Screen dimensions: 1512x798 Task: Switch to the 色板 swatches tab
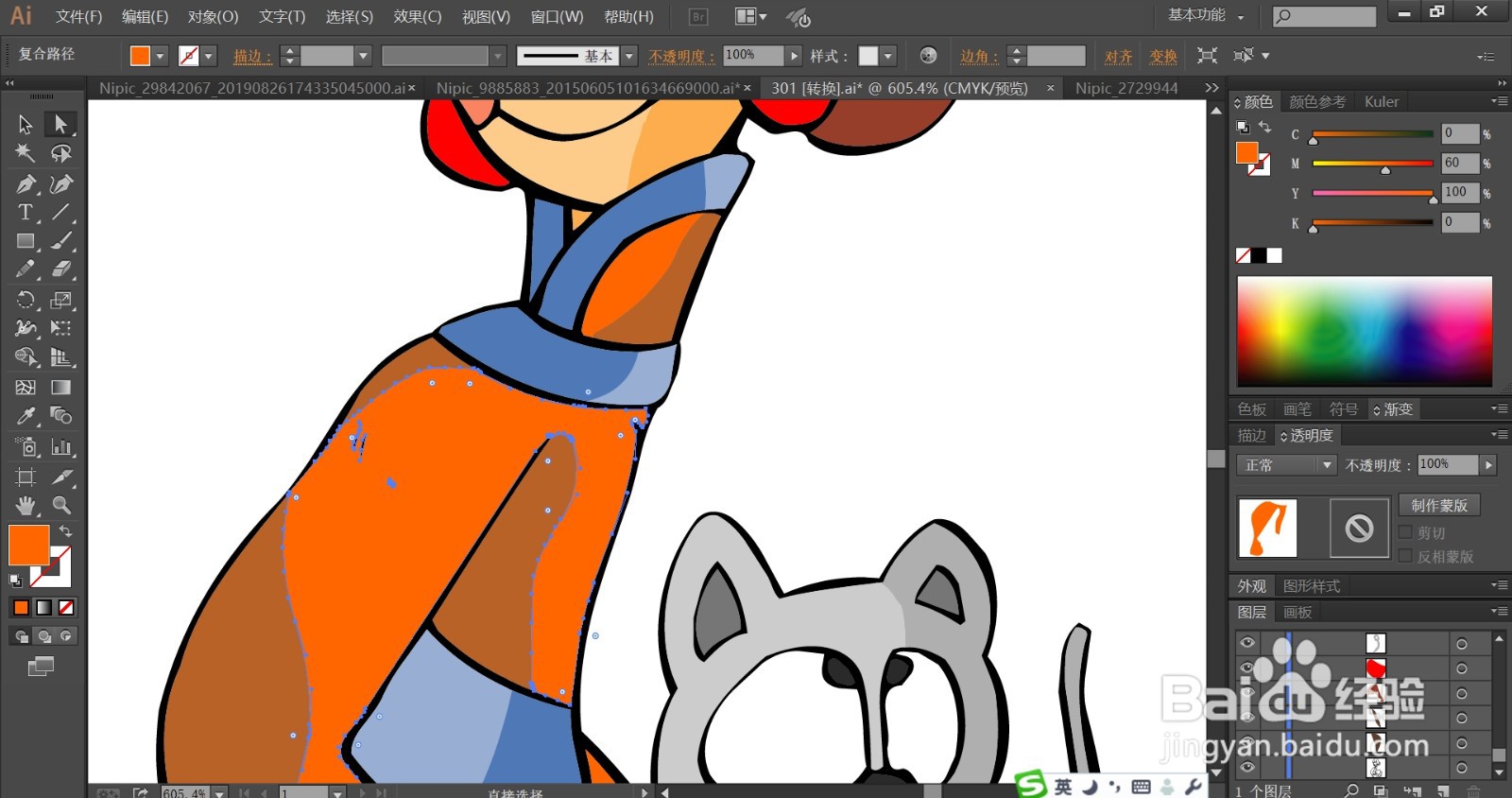click(1252, 408)
